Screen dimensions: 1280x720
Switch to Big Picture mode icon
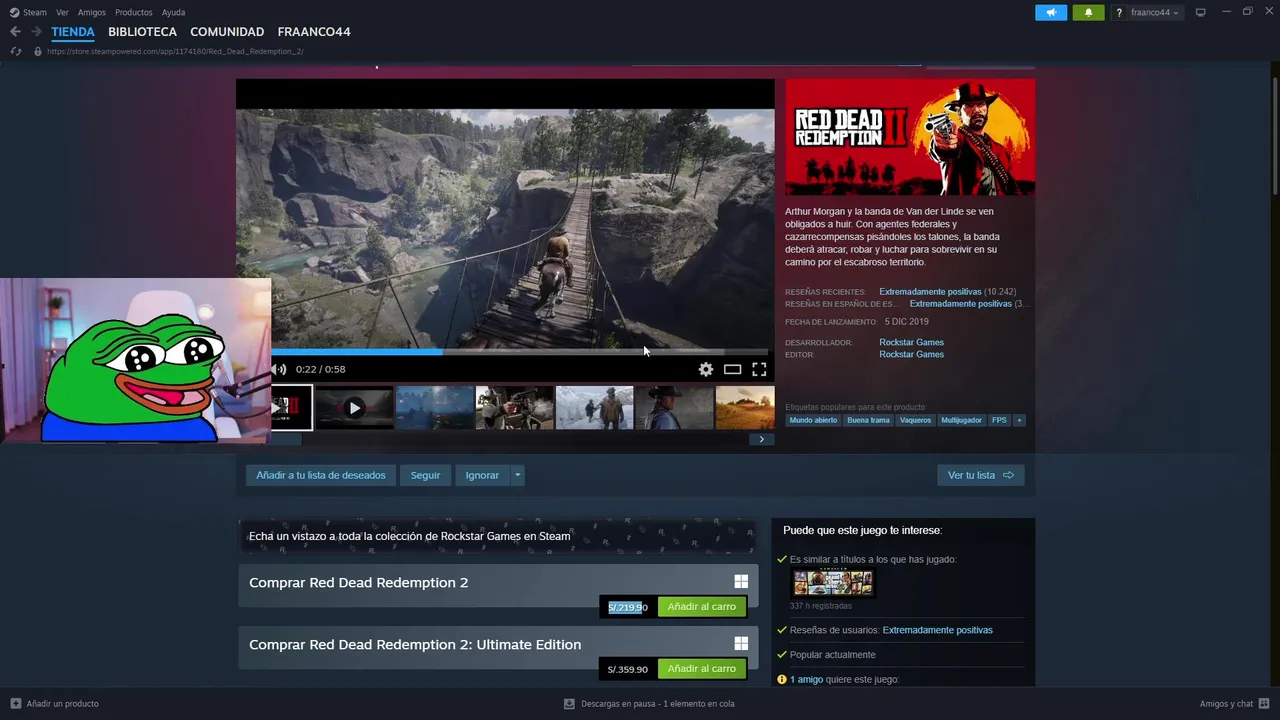click(1201, 12)
